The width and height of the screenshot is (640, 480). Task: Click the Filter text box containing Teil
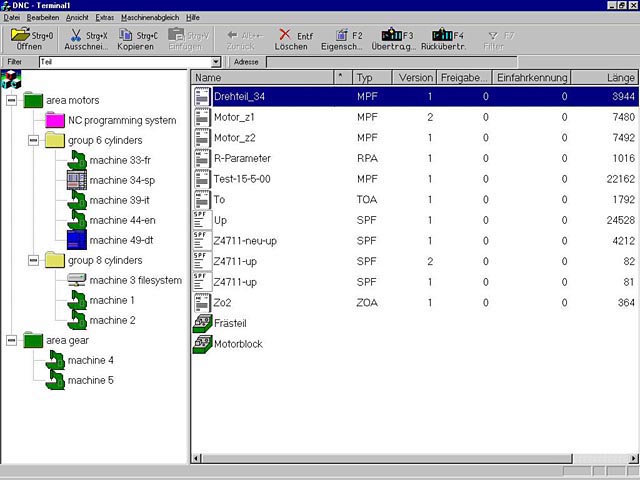coord(125,62)
